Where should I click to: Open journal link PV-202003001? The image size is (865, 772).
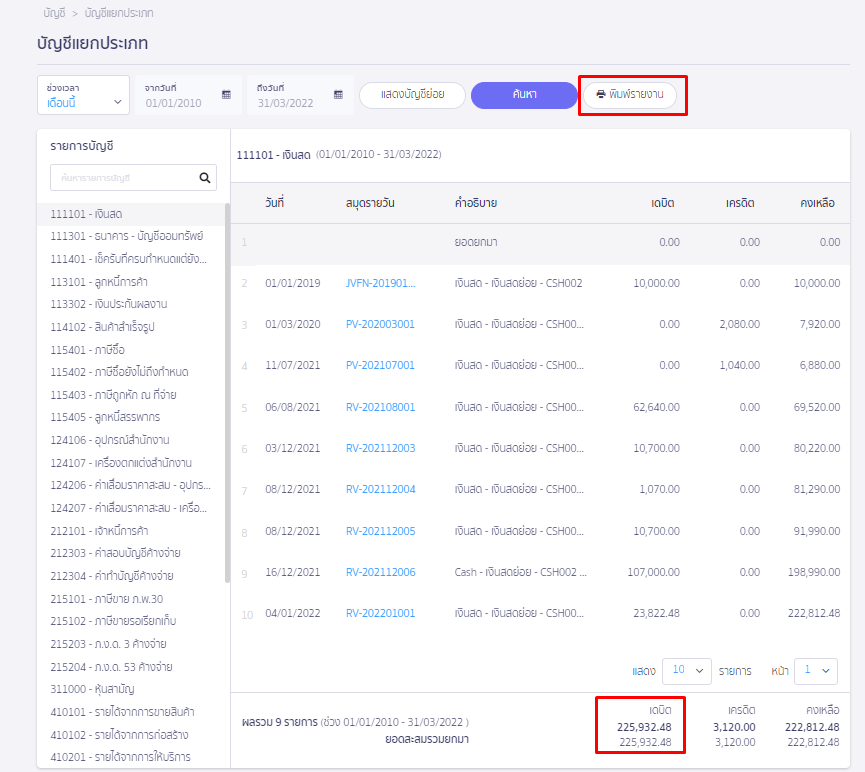point(380,324)
